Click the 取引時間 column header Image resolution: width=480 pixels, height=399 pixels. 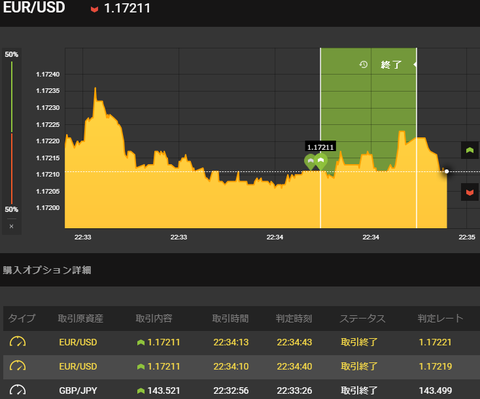click(x=230, y=318)
